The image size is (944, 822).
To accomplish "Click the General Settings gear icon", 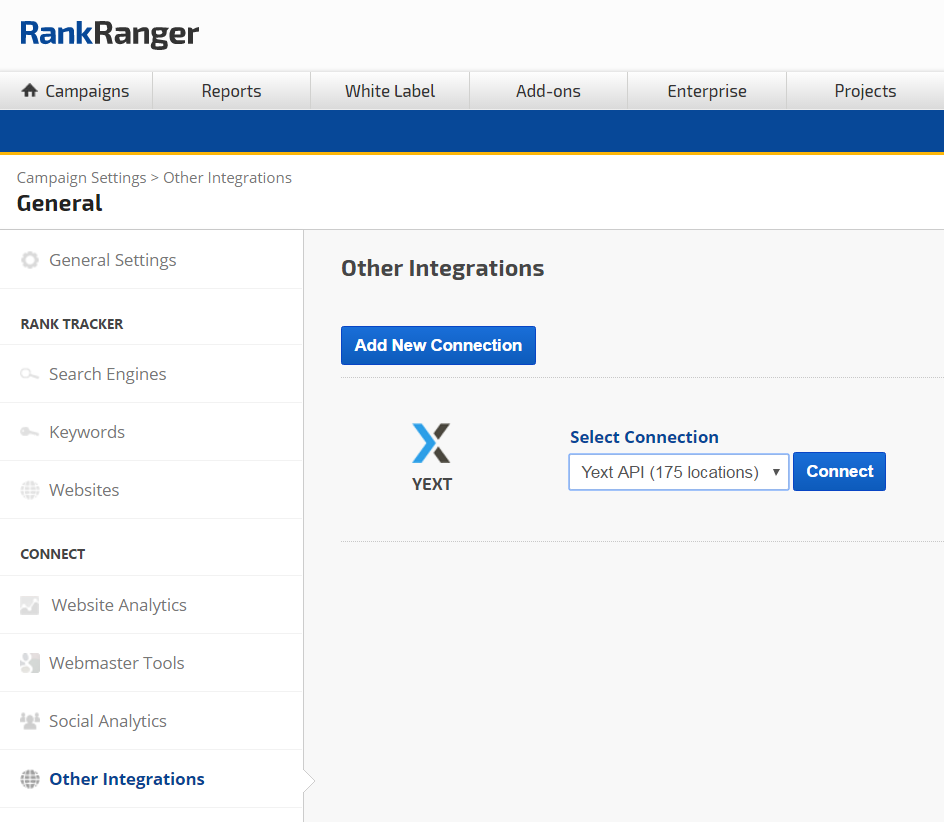I will click(x=30, y=260).
